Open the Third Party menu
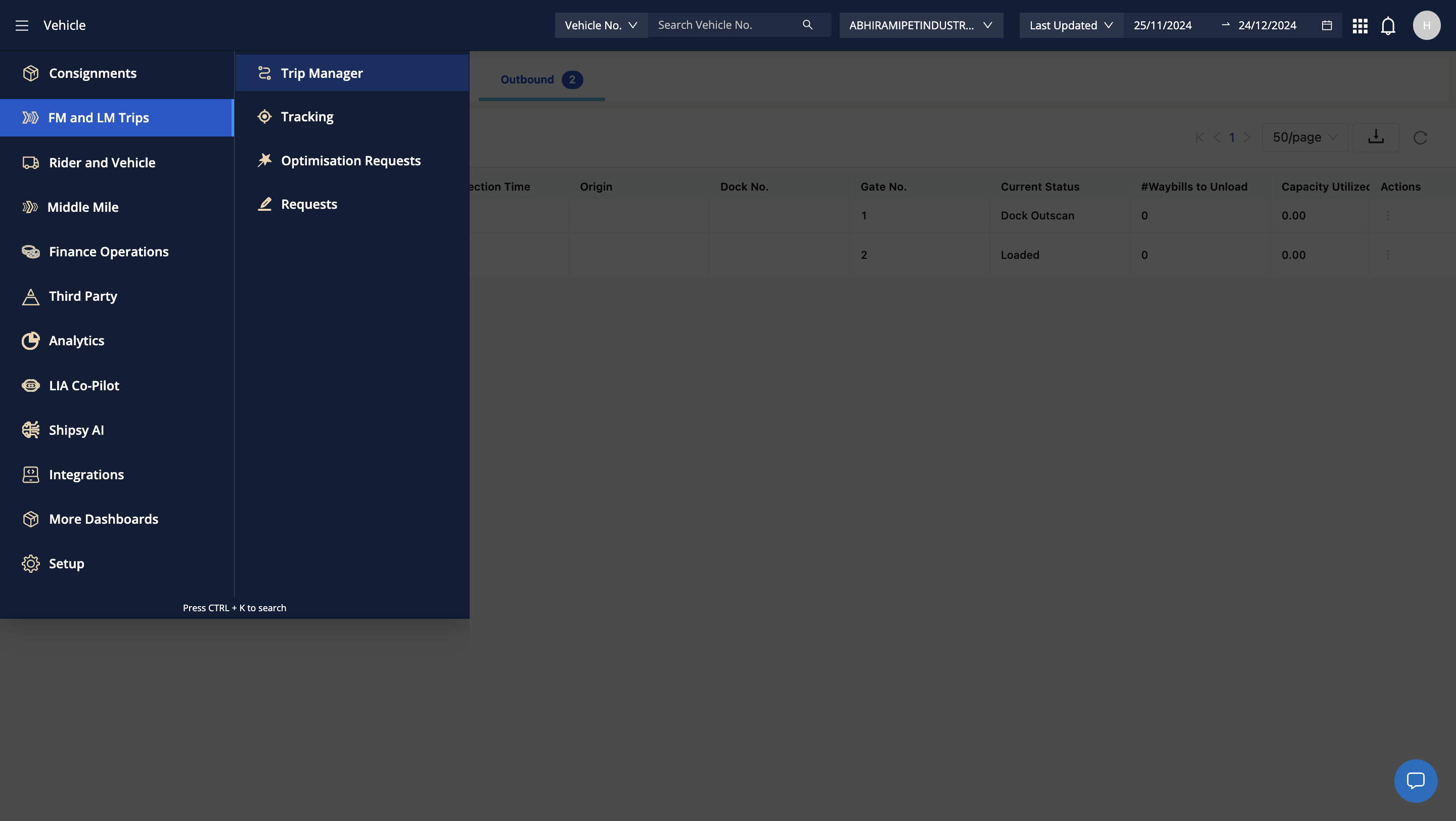 (117, 297)
